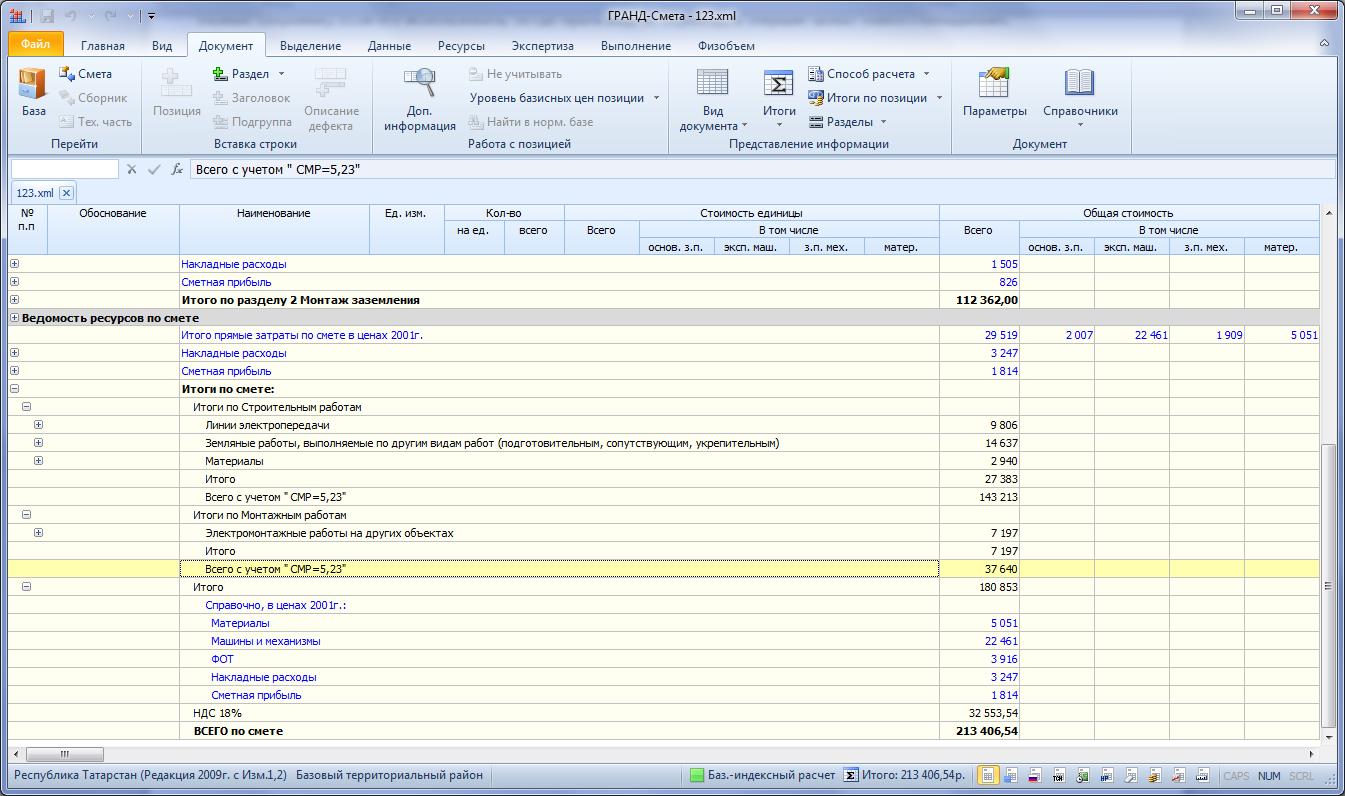1345x796 pixels.
Task: Open Способ расчета dropdown
Action: tap(869, 74)
